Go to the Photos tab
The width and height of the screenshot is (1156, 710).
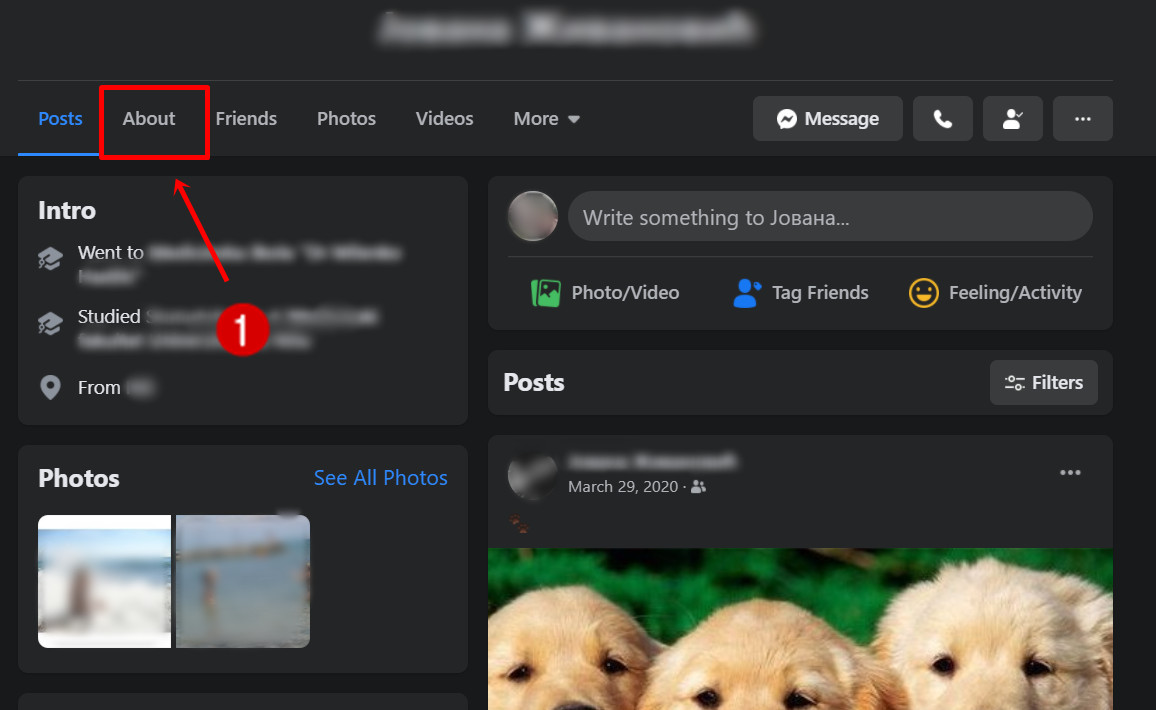tap(347, 119)
